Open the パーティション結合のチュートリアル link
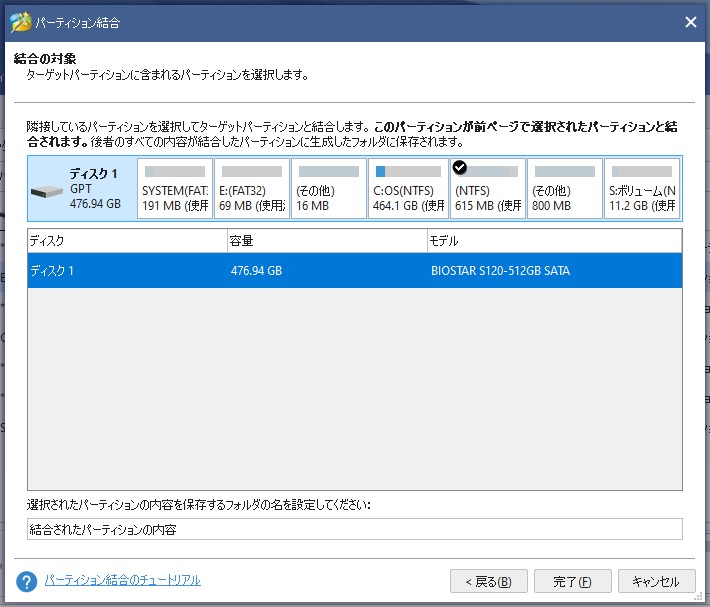The height and width of the screenshot is (607, 710). [x=122, y=580]
